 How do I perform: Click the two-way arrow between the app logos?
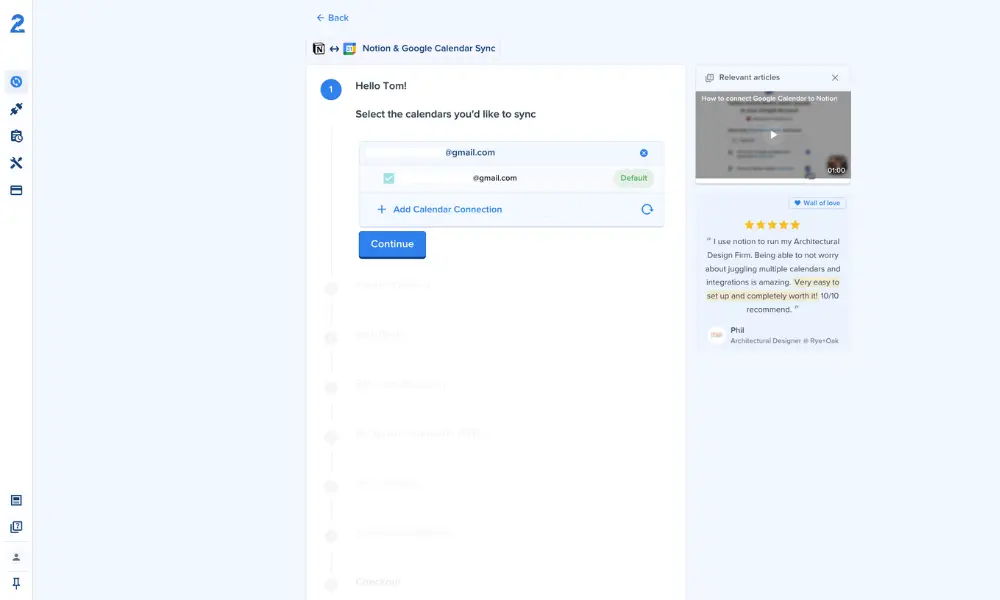pyautogui.click(x=334, y=48)
